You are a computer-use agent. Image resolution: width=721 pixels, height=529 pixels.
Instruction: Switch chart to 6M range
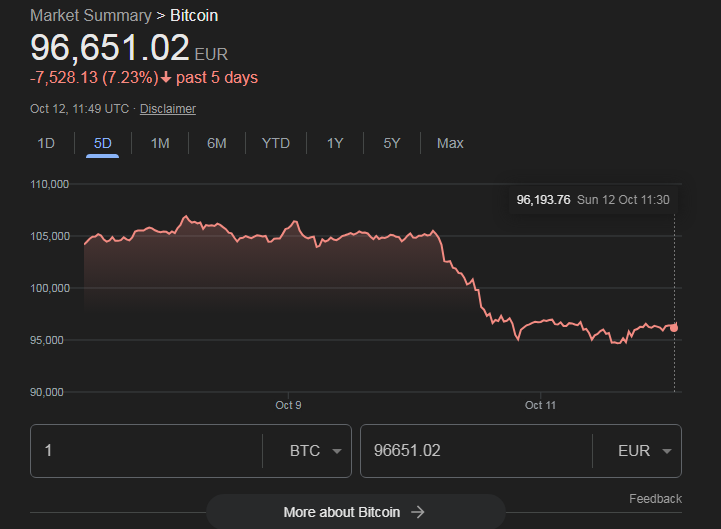(217, 143)
